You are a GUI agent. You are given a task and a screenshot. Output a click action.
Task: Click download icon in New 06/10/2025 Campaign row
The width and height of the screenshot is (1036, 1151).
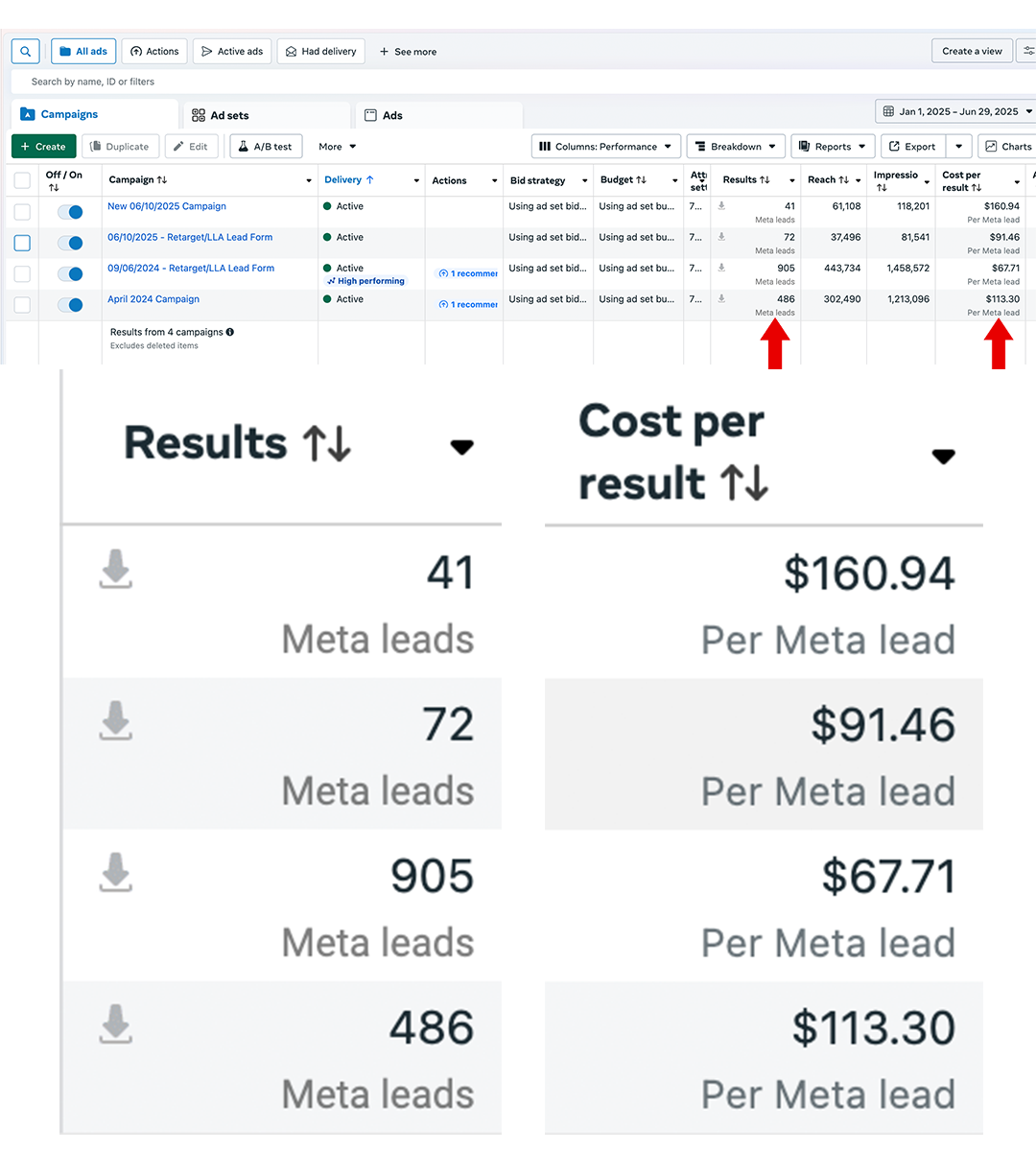point(721,206)
